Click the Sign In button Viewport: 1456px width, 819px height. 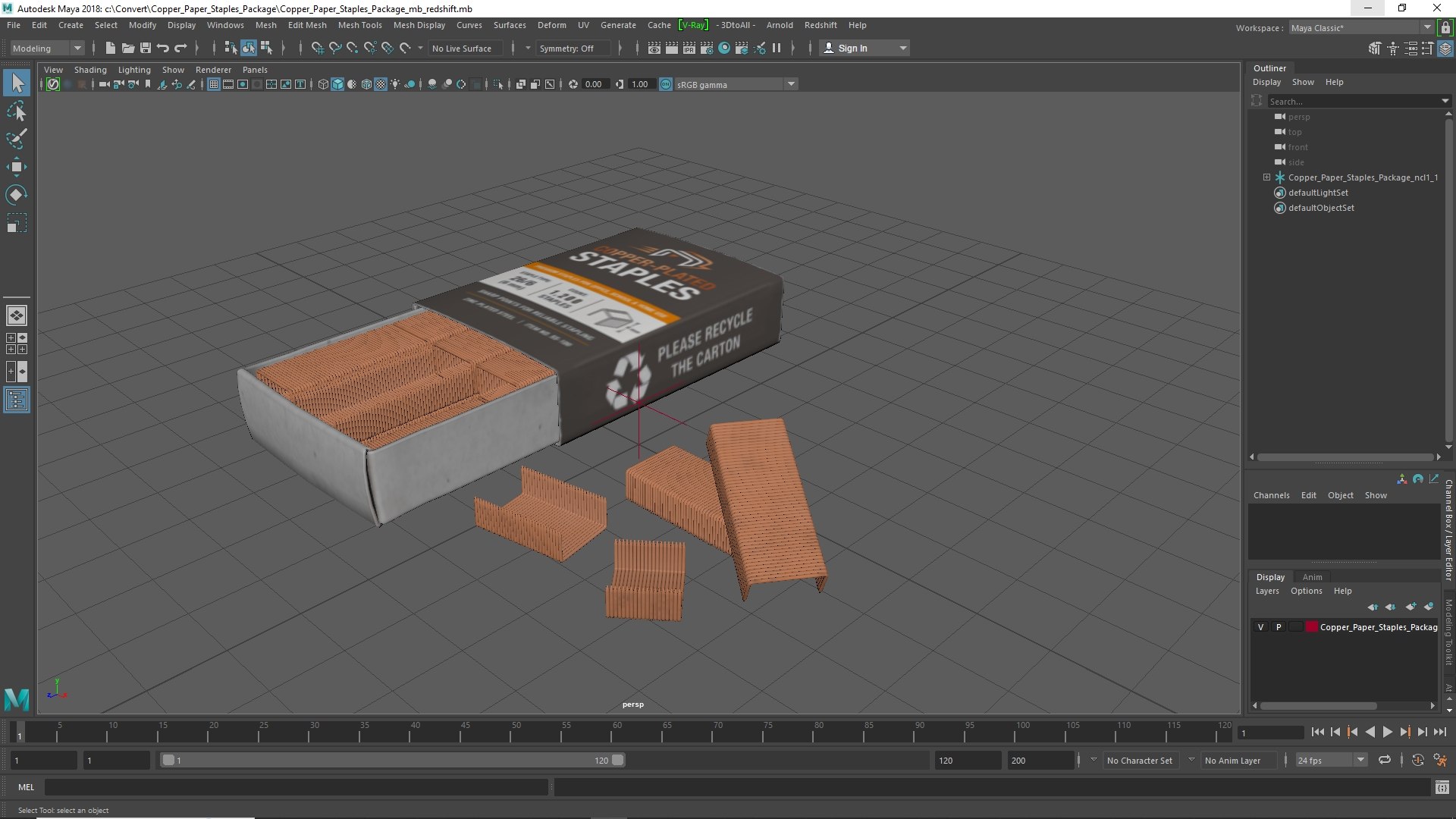(864, 48)
